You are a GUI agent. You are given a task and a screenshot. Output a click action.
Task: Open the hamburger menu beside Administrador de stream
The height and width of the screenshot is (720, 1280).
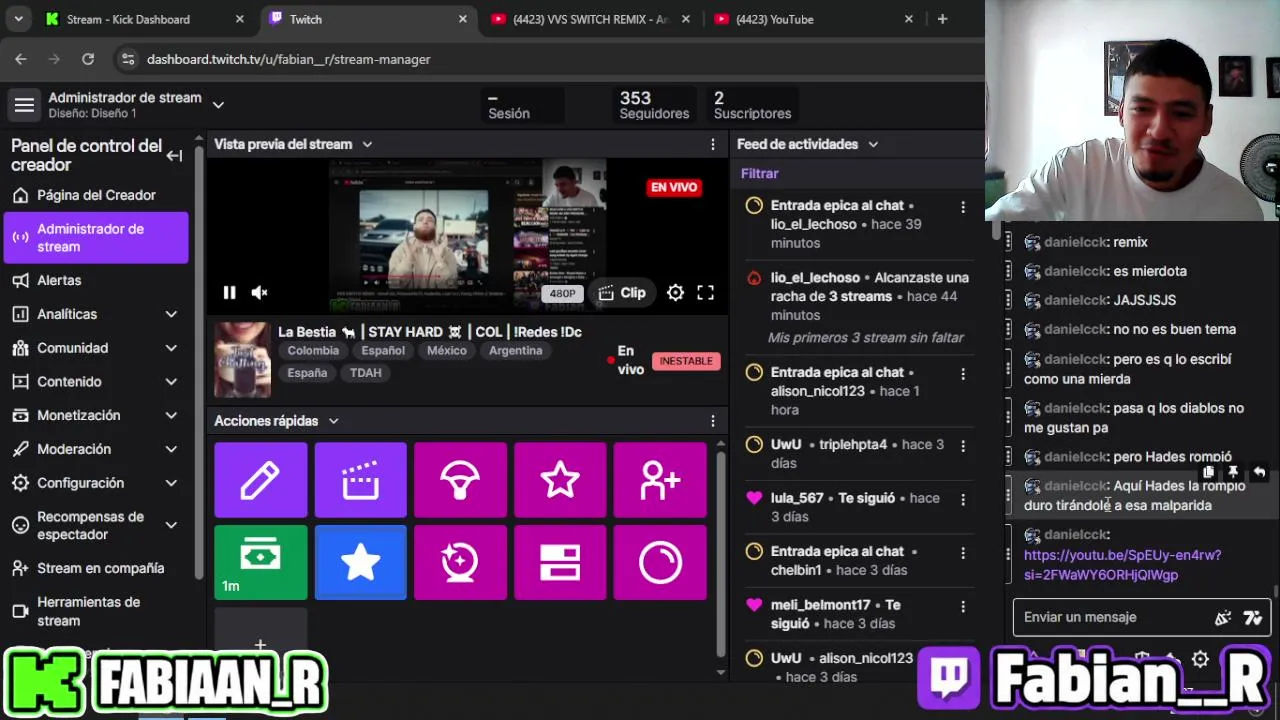[24, 105]
